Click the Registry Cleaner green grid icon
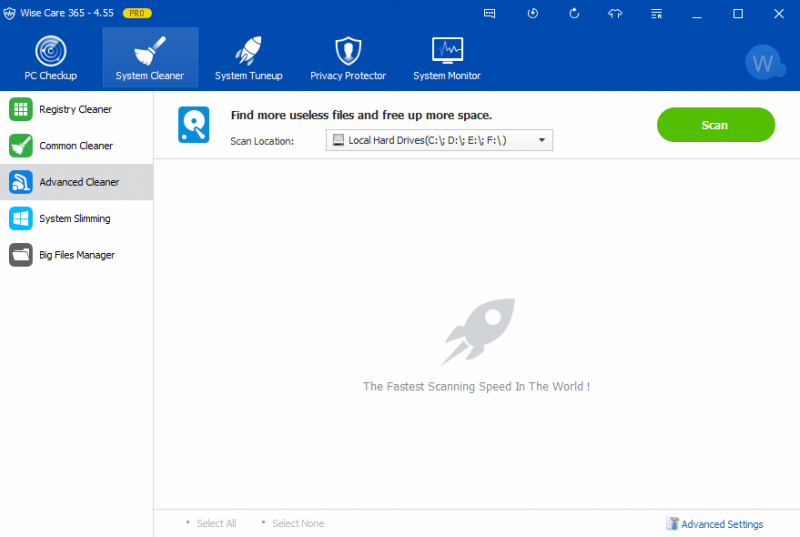Screen dimensions: 800x537 [20, 109]
